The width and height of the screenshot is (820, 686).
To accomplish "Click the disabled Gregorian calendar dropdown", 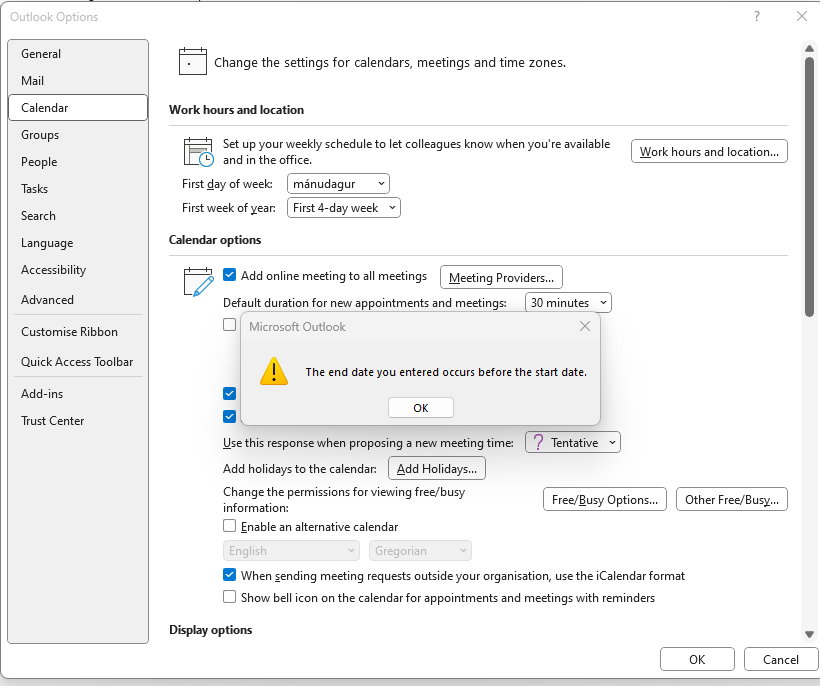I will tap(420, 551).
